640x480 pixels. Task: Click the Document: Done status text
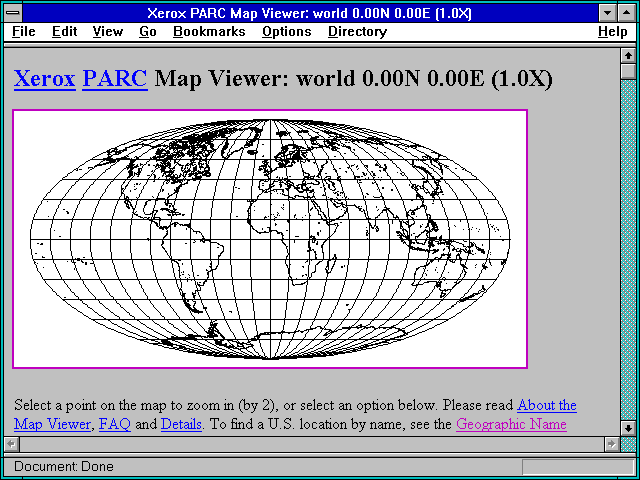point(64,466)
